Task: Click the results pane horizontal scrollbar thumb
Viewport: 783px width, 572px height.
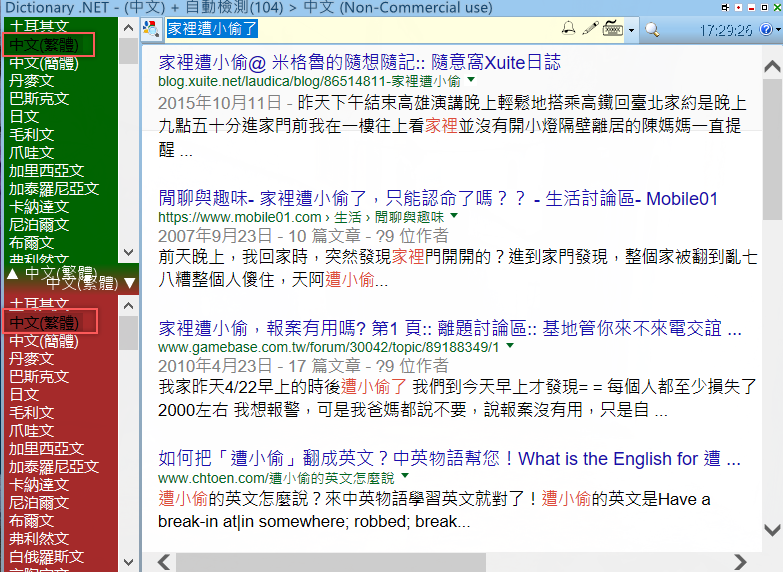Action: (x=330, y=562)
